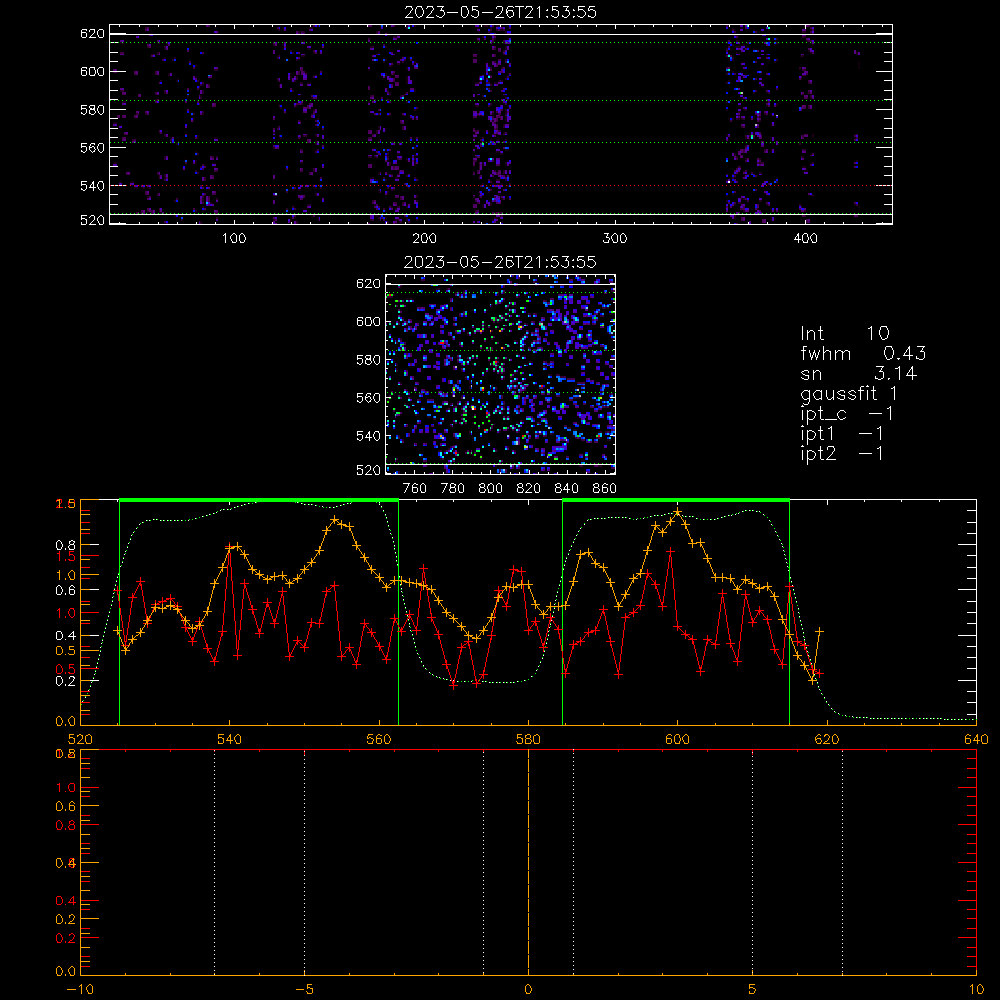Viewport: 1000px width, 1000px height.
Task: Click x-axis label 100 on top strip plot
Action: (234, 239)
